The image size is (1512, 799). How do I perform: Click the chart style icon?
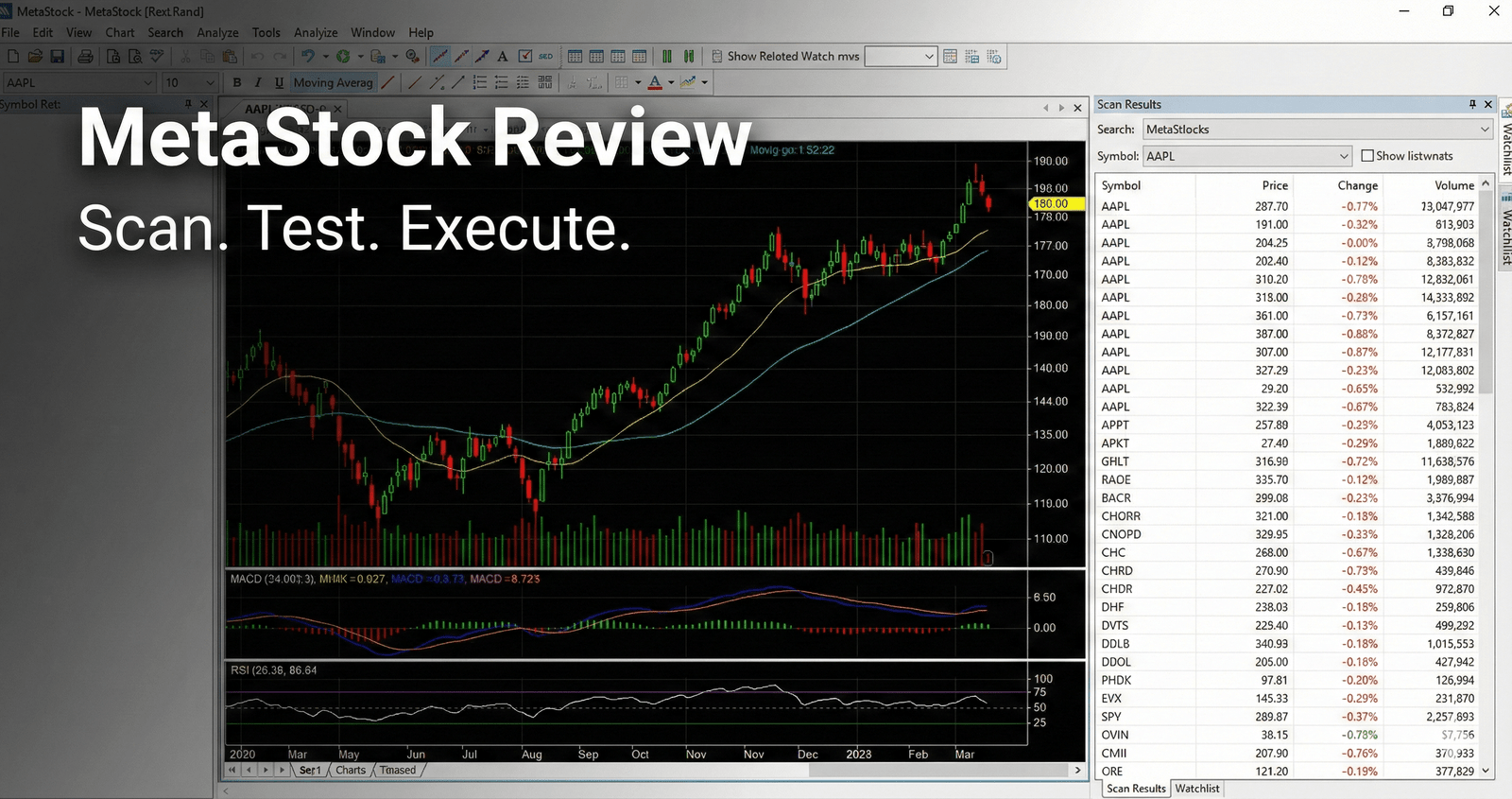point(688,82)
